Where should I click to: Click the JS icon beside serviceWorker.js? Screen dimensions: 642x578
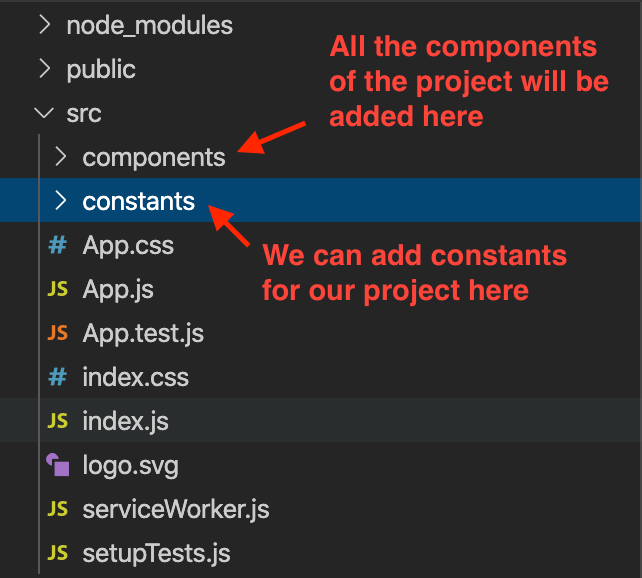point(58,510)
